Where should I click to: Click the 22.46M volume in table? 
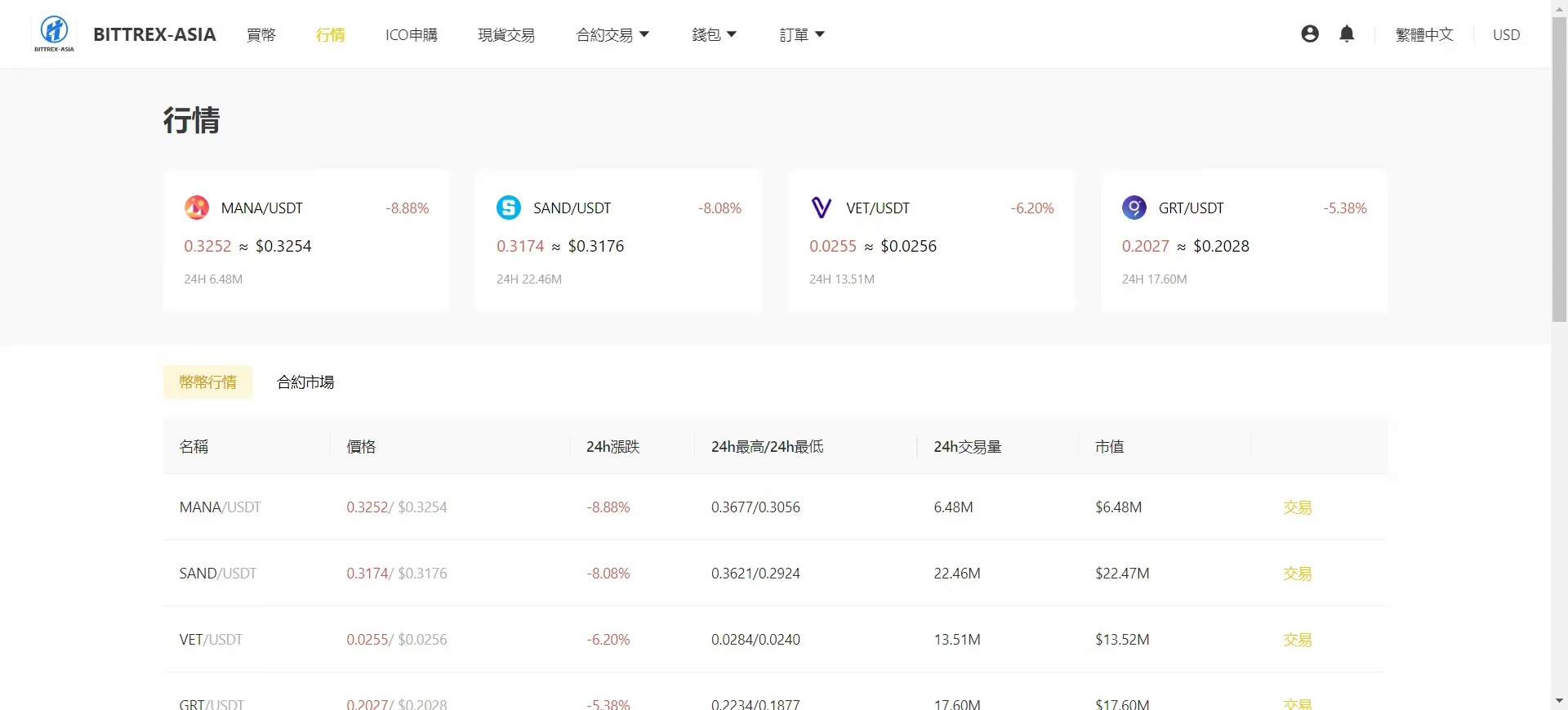click(957, 574)
